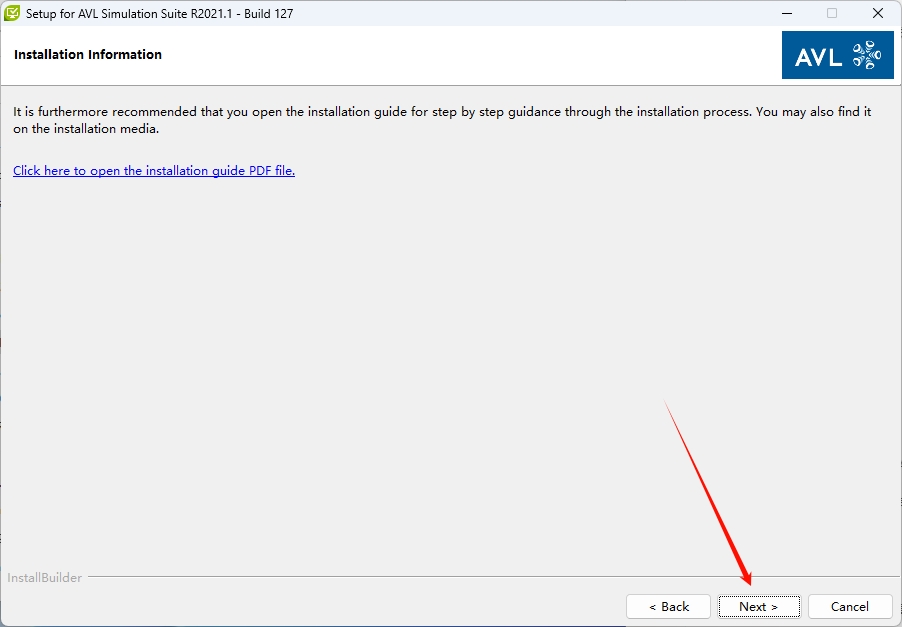Cancel the installation

click(850, 607)
